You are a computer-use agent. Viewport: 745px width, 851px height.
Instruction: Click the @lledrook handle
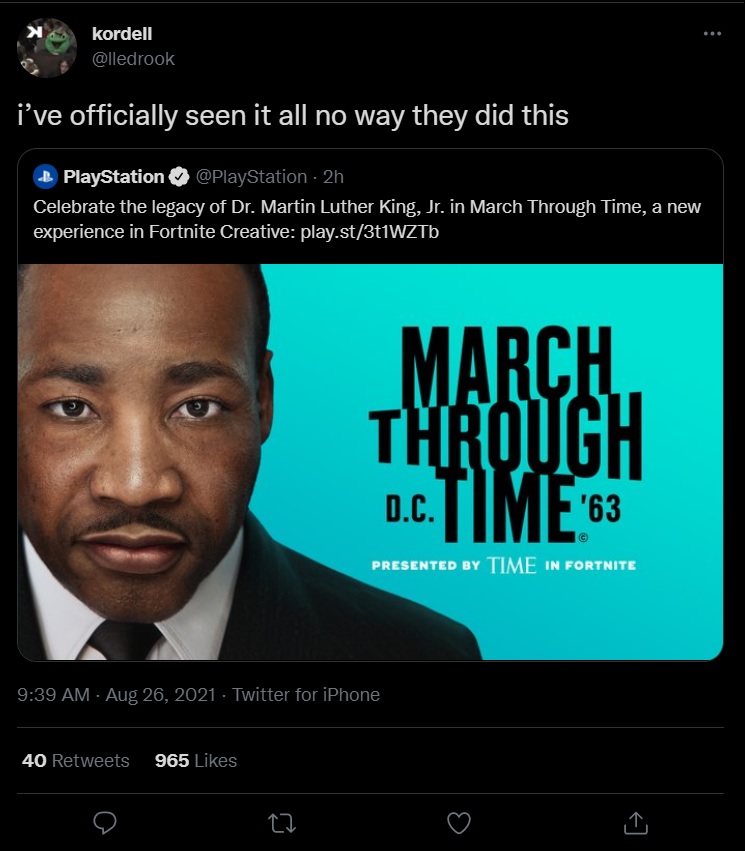coord(133,59)
